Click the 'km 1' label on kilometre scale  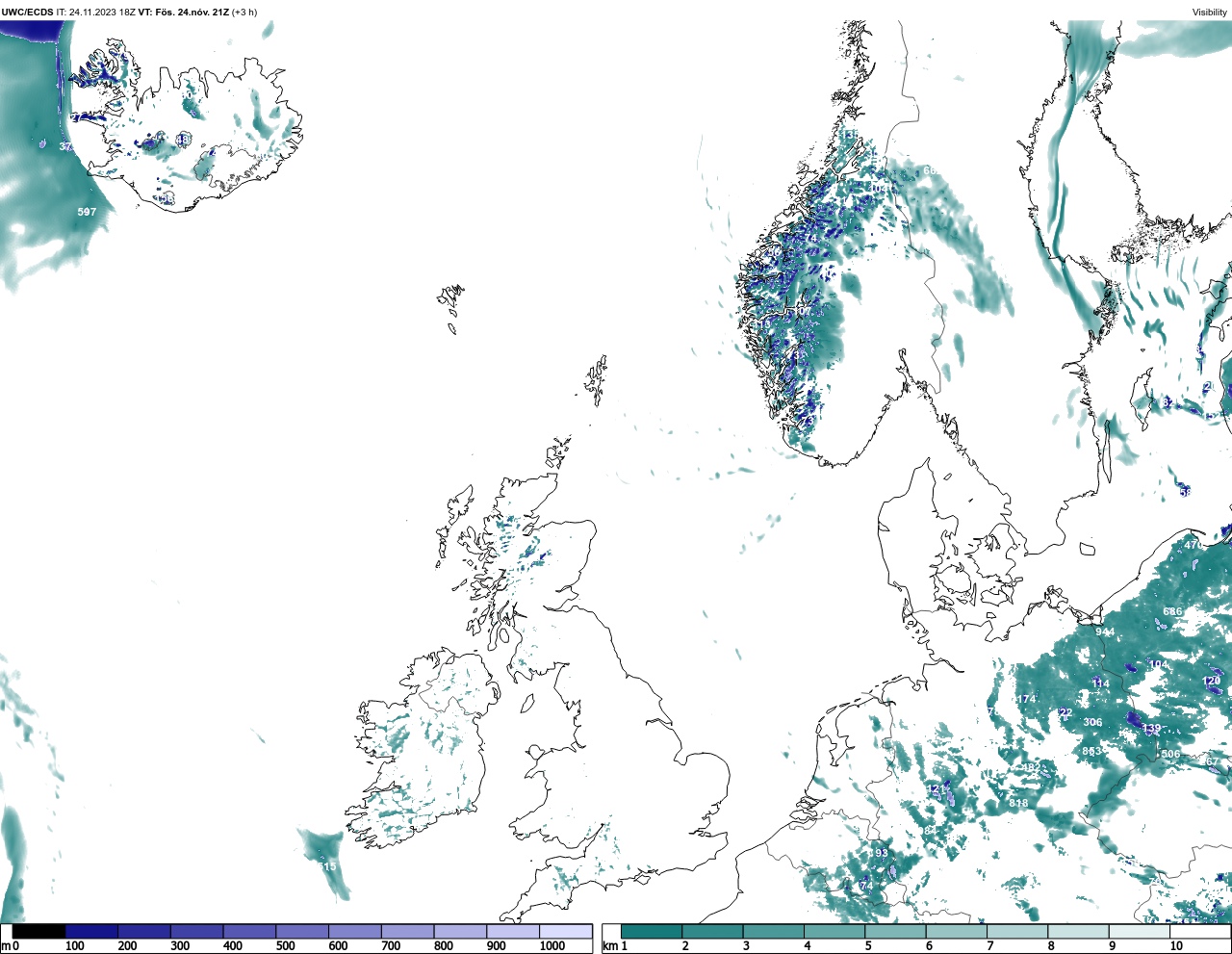click(x=615, y=946)
